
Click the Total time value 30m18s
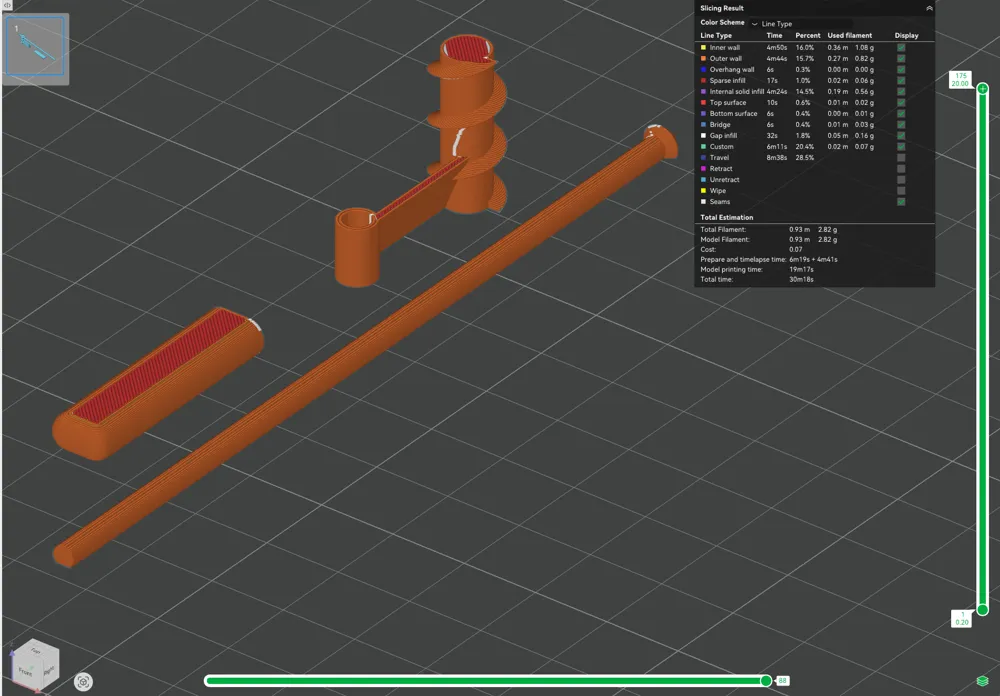pos(801,279)
